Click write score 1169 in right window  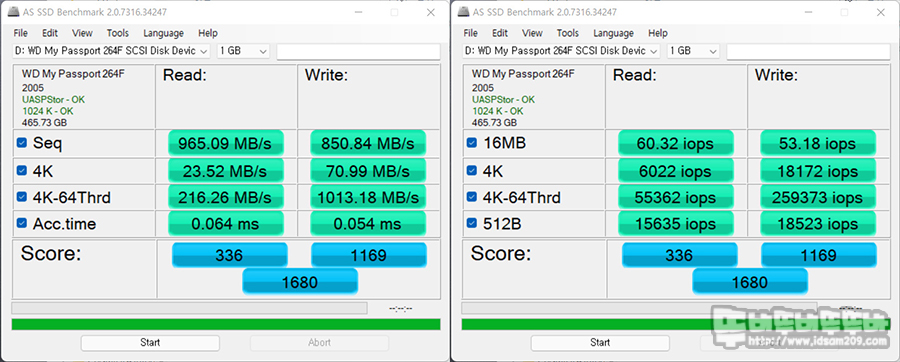tap(818, 255)
